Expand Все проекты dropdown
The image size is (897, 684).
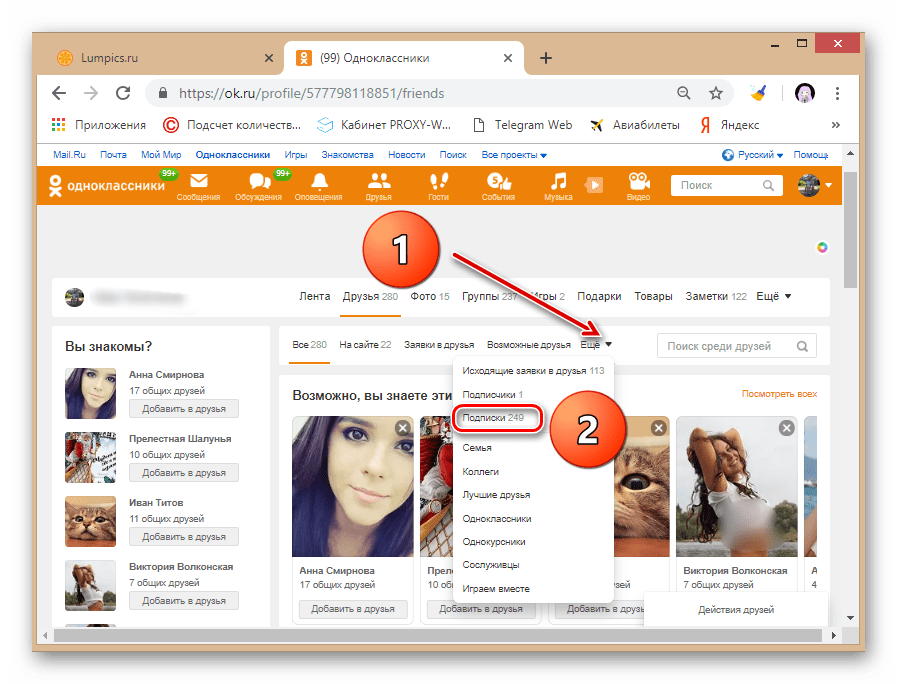[514, 155]
